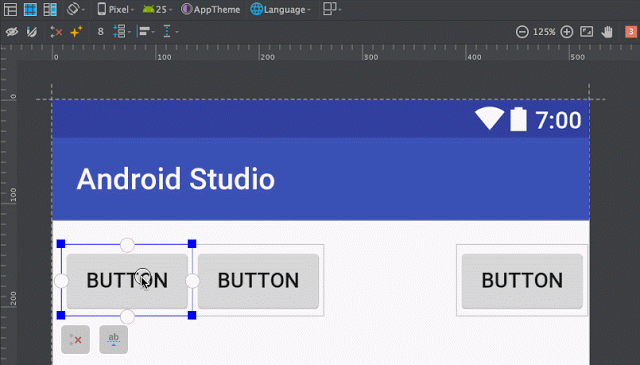The width and height of the screenshot is (640, 365).
Task: Open the orientation in editor dropdown
Action: pos(76,9)
